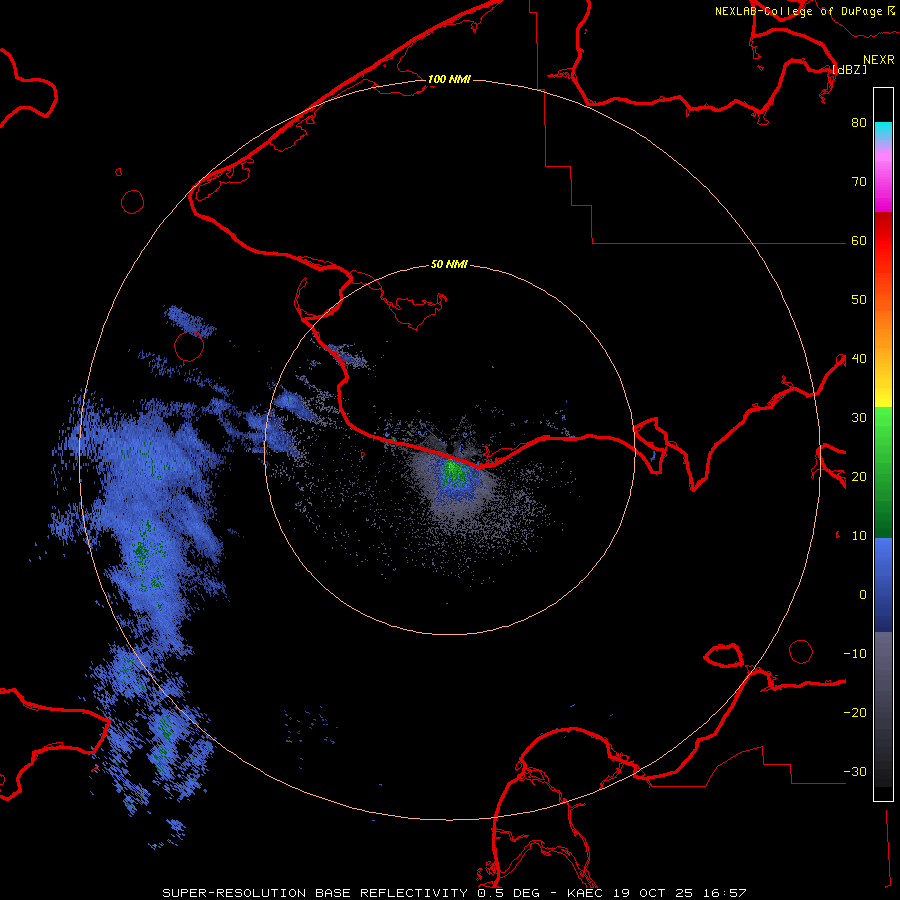900x900 pixels.
Task: Click the 50 value on the dBZ scale
Action: pyautogui.click(x=859, y=300)
